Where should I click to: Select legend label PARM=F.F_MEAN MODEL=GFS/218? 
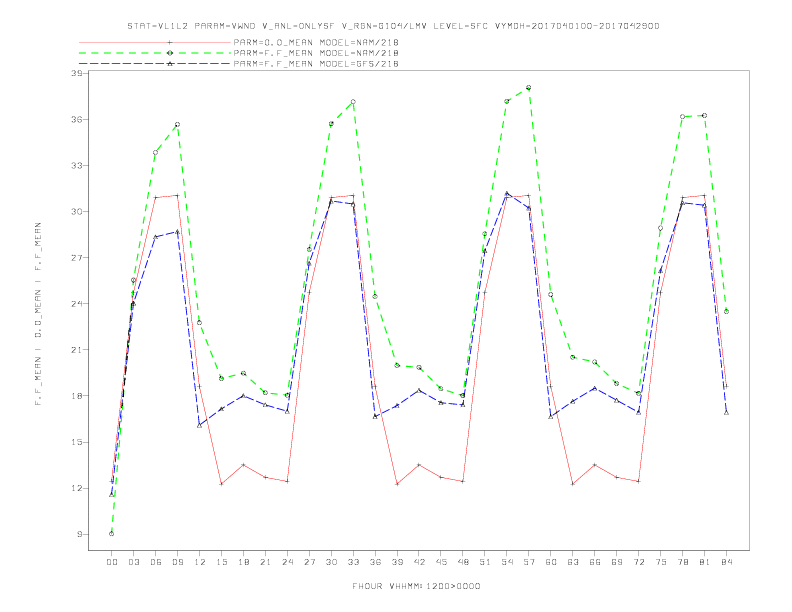coord(316,64)
